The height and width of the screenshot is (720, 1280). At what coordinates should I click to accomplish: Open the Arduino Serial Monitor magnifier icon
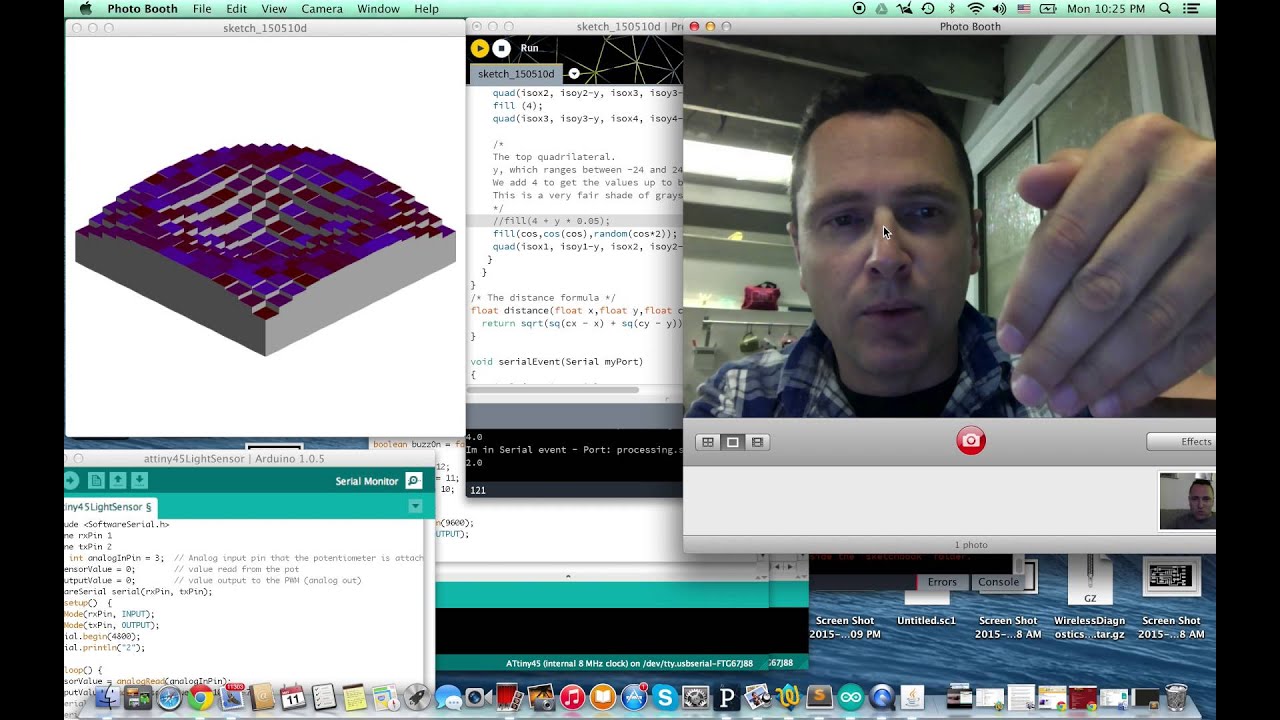point(413,481)
